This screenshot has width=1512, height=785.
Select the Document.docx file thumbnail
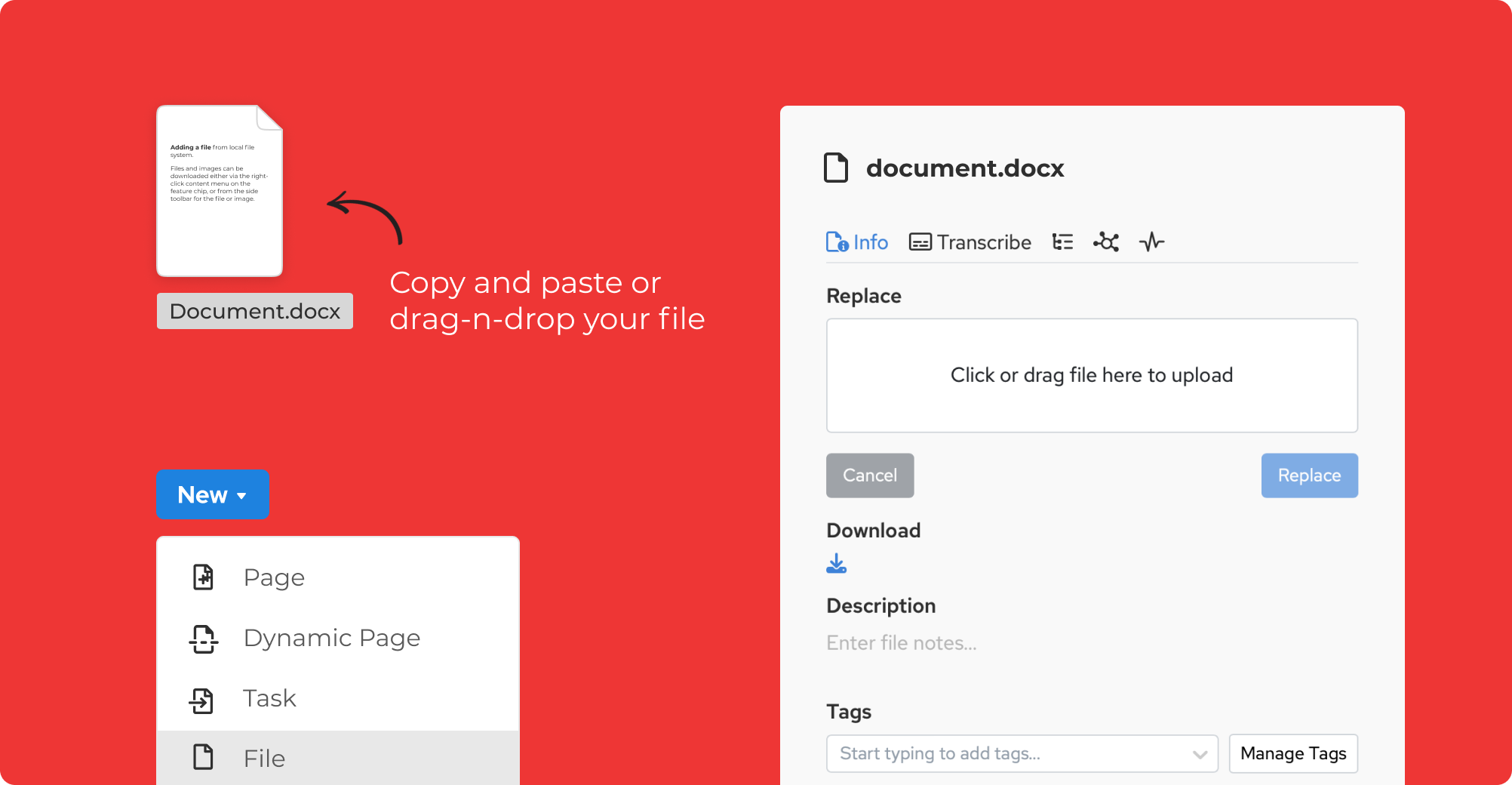pos(220,191)
